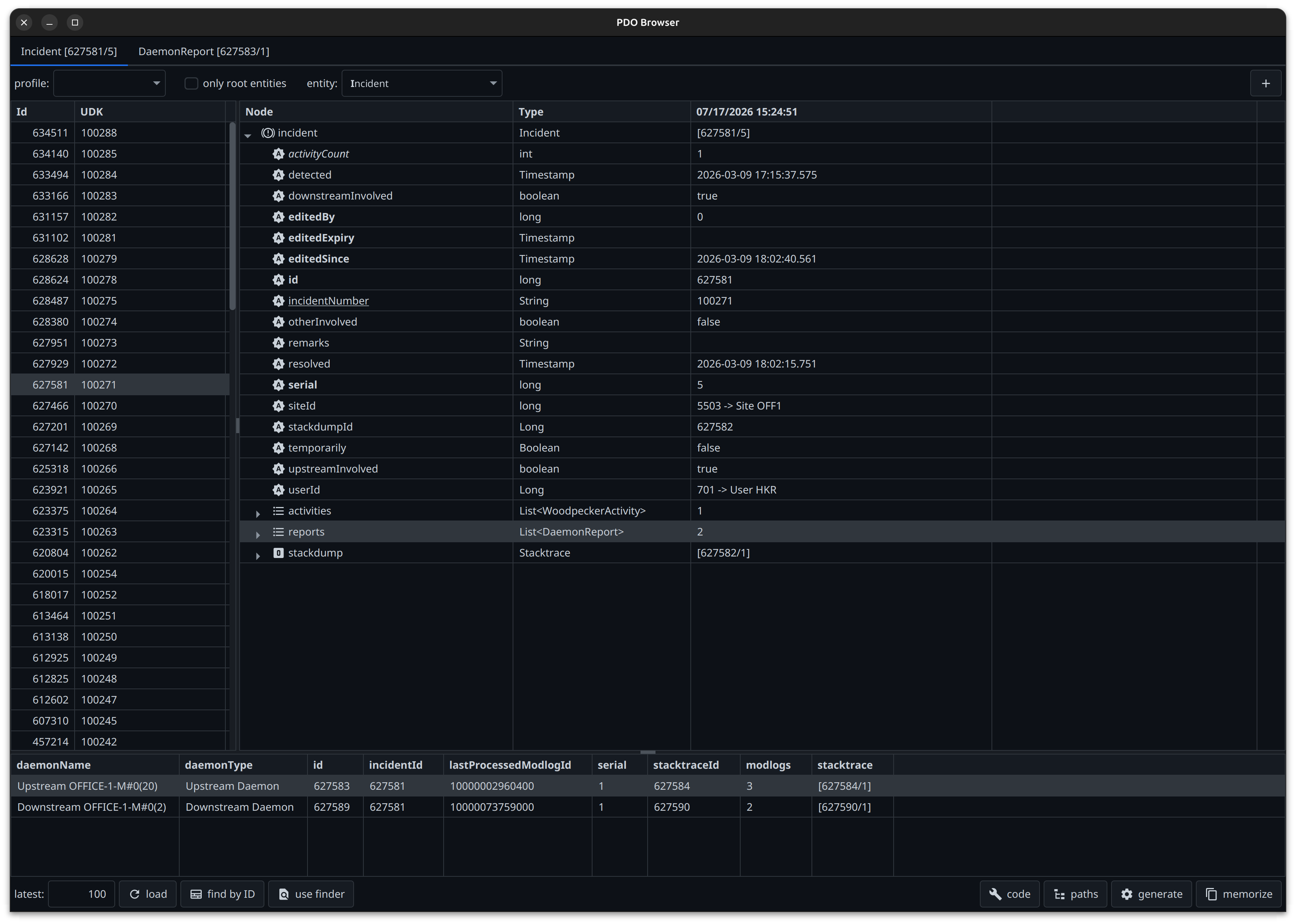Open the profile dropdown
Screen dimensions: 1296x924
(x=109, y=83)
